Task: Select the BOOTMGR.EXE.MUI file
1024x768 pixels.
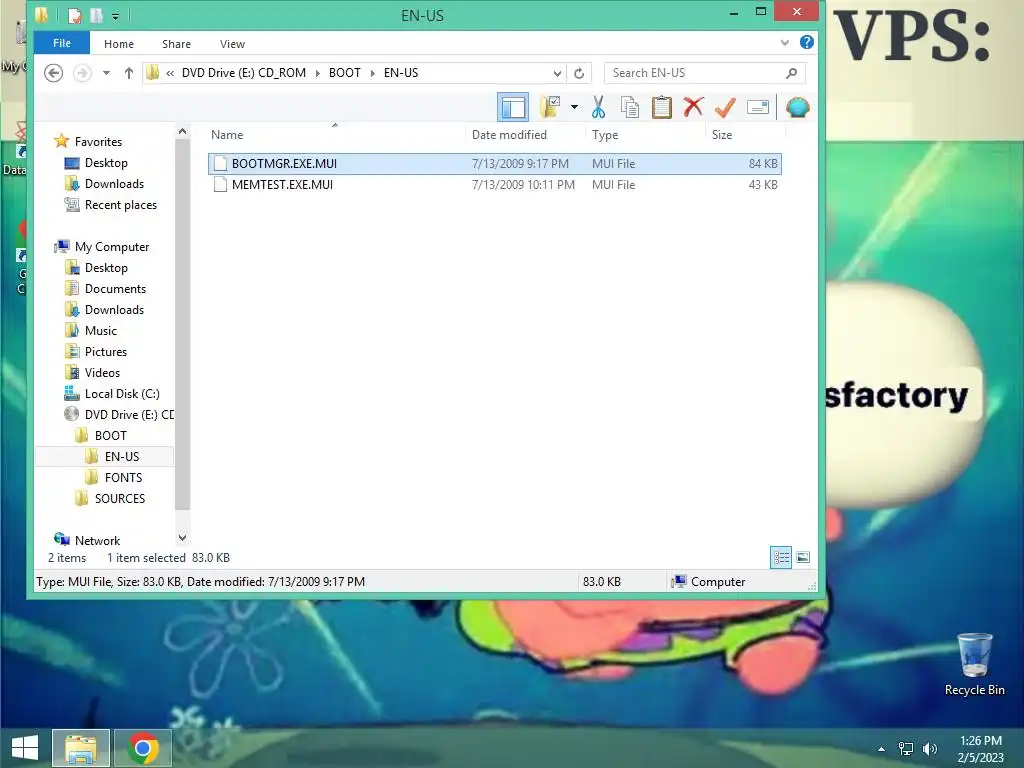Action: [x=494, y=164]
